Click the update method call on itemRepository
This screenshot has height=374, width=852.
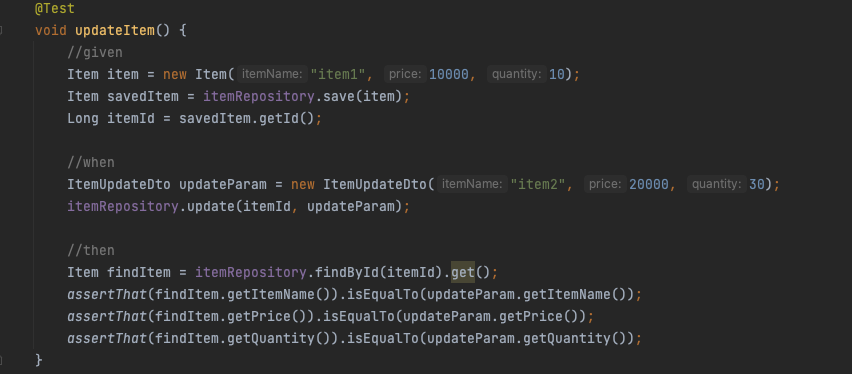(x=211, y=207)
